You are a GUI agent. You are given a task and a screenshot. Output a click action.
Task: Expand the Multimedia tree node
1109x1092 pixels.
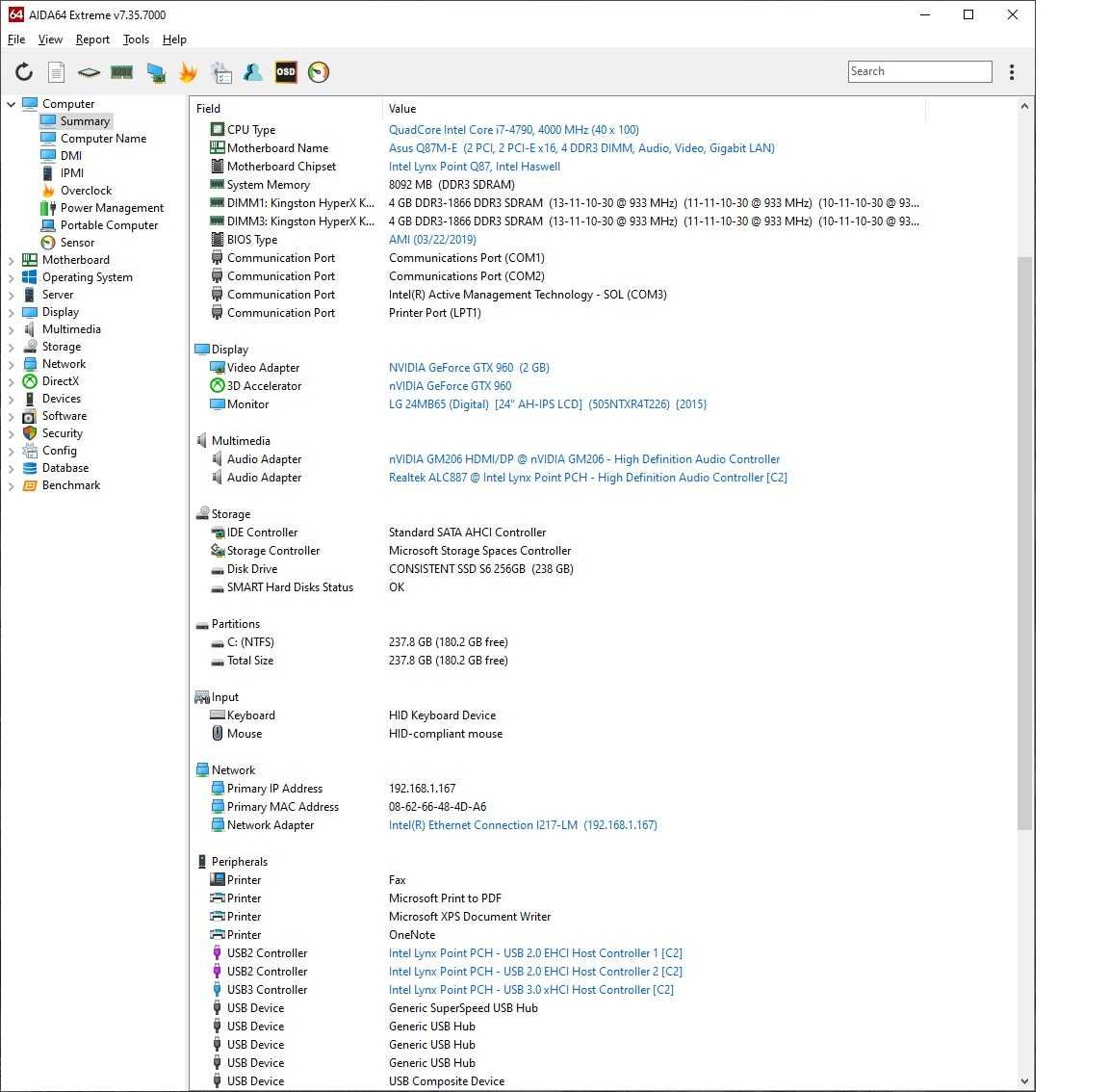(x=11, y=329)
